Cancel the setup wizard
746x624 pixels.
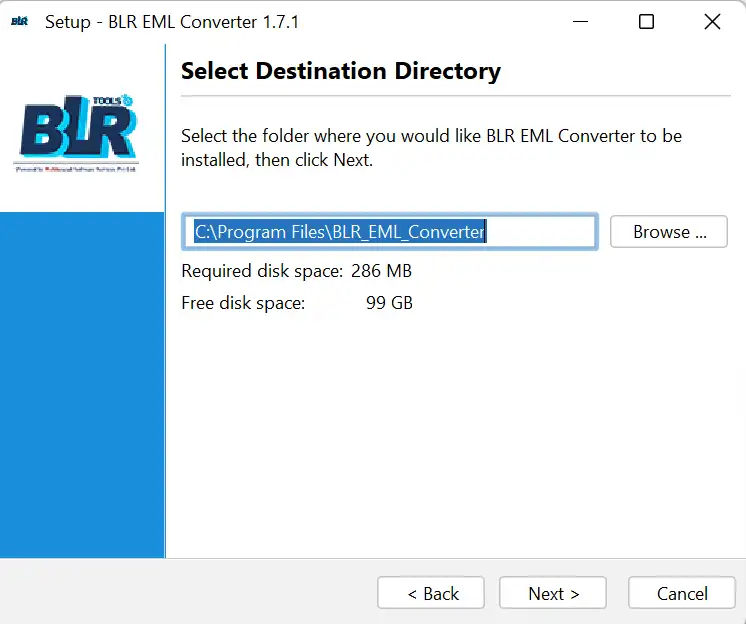(x=682, y=593)
